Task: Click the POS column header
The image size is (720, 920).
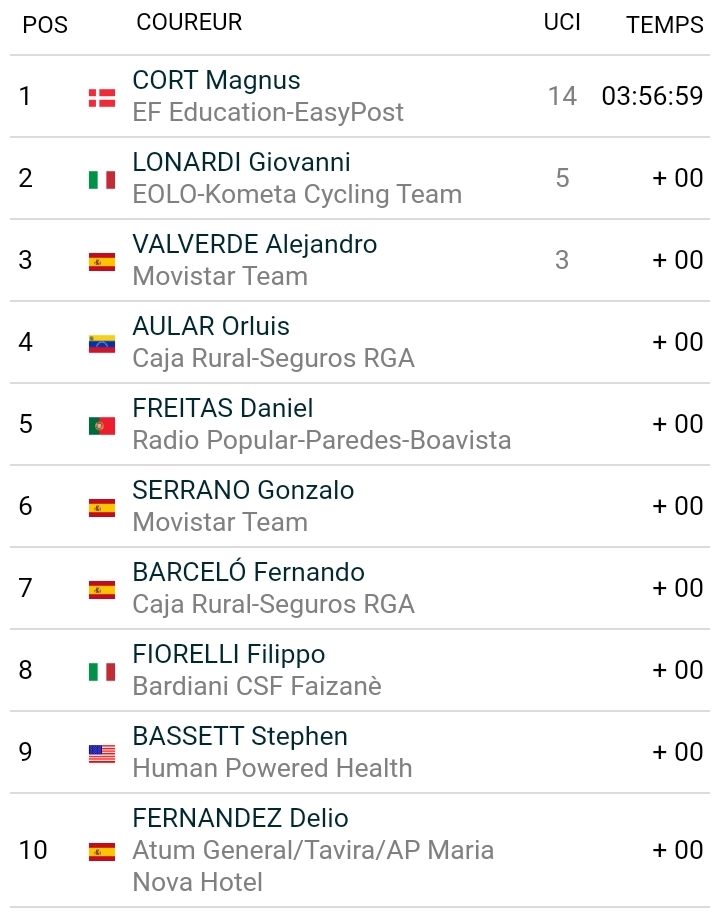Action: [45, 25]
